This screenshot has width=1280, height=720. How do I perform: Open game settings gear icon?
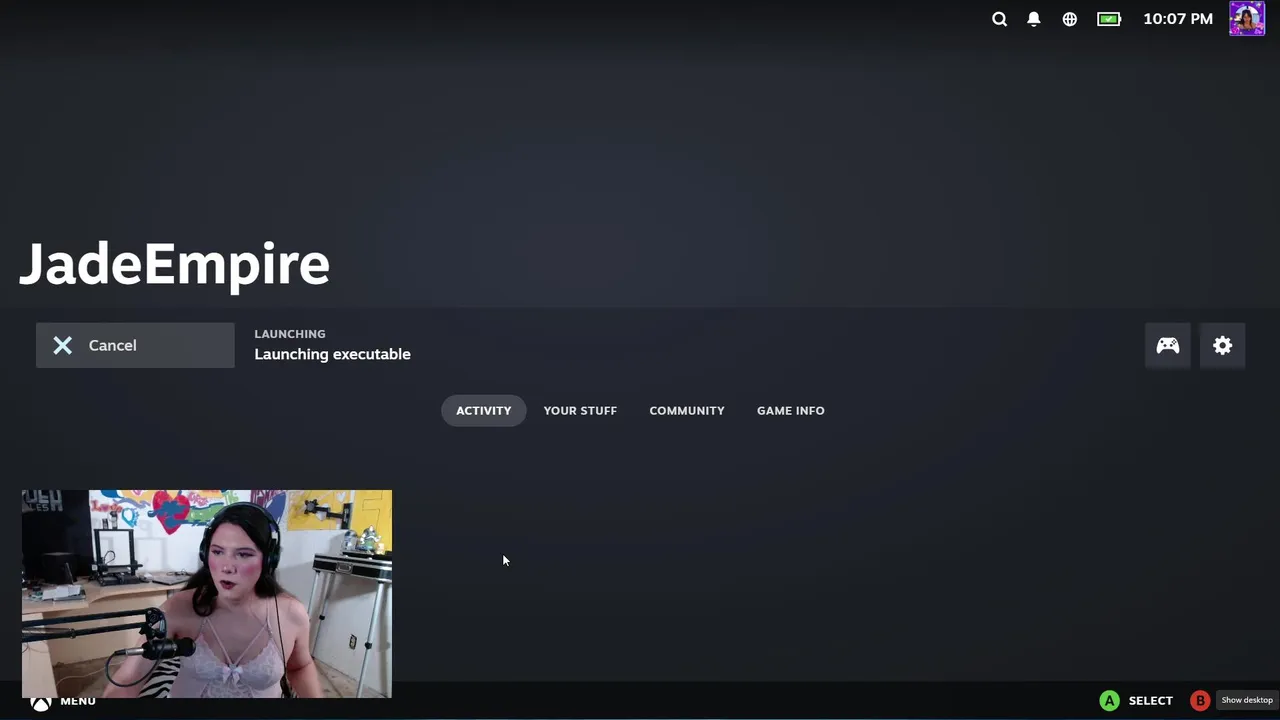point(1223,345)
